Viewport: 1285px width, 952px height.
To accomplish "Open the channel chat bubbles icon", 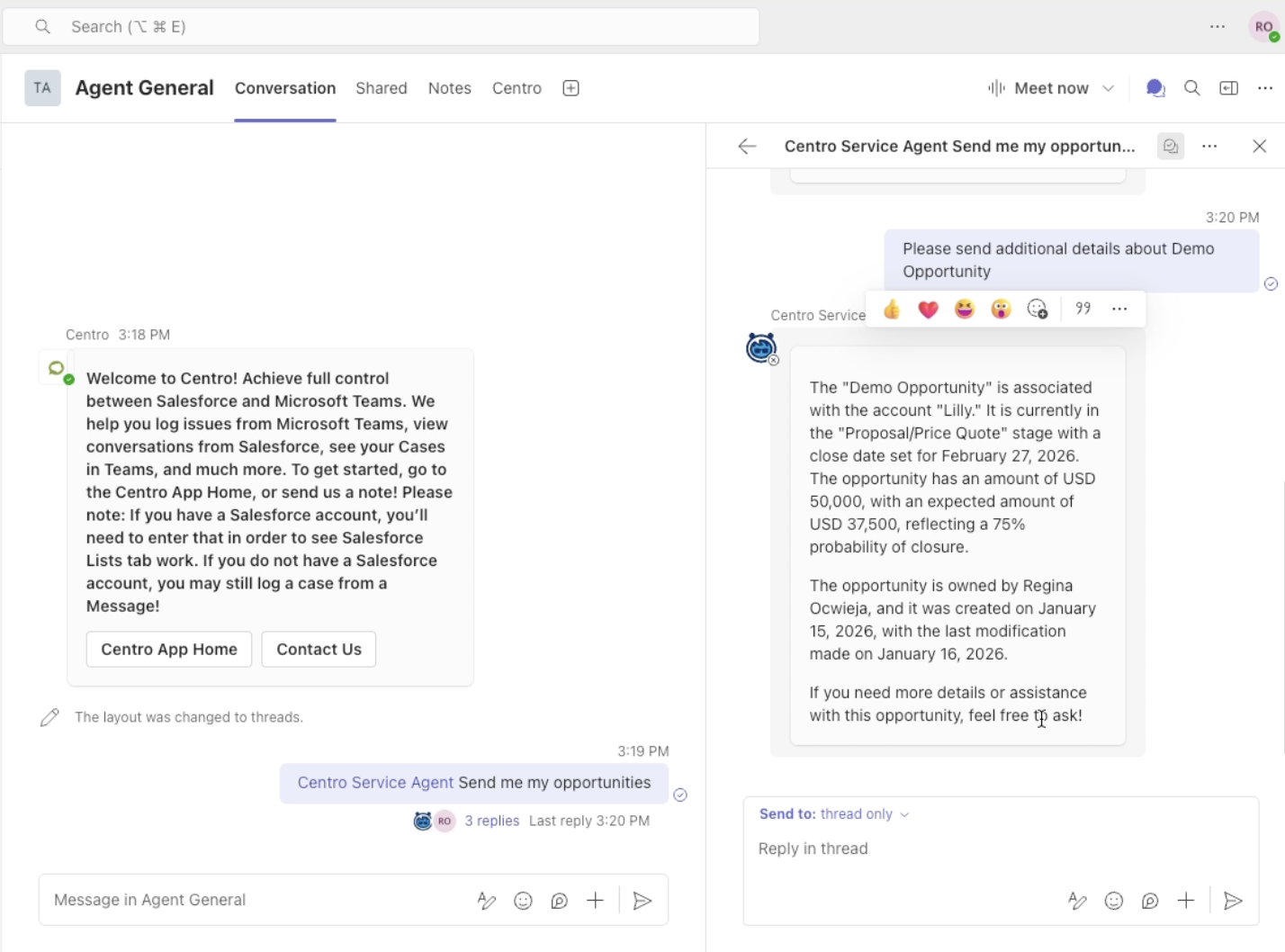I will tap(1155, 88).
